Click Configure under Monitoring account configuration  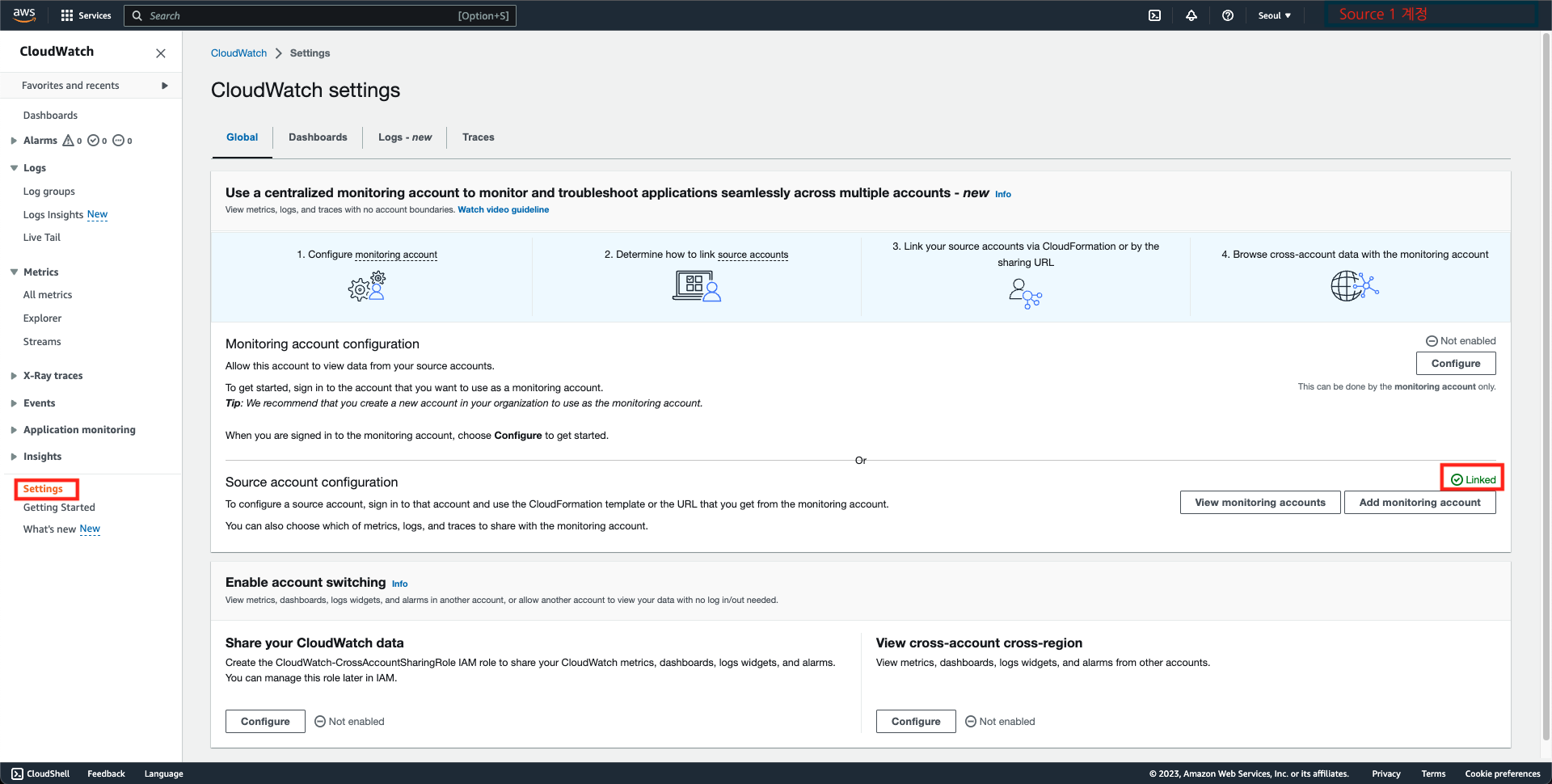[1455, 363]
